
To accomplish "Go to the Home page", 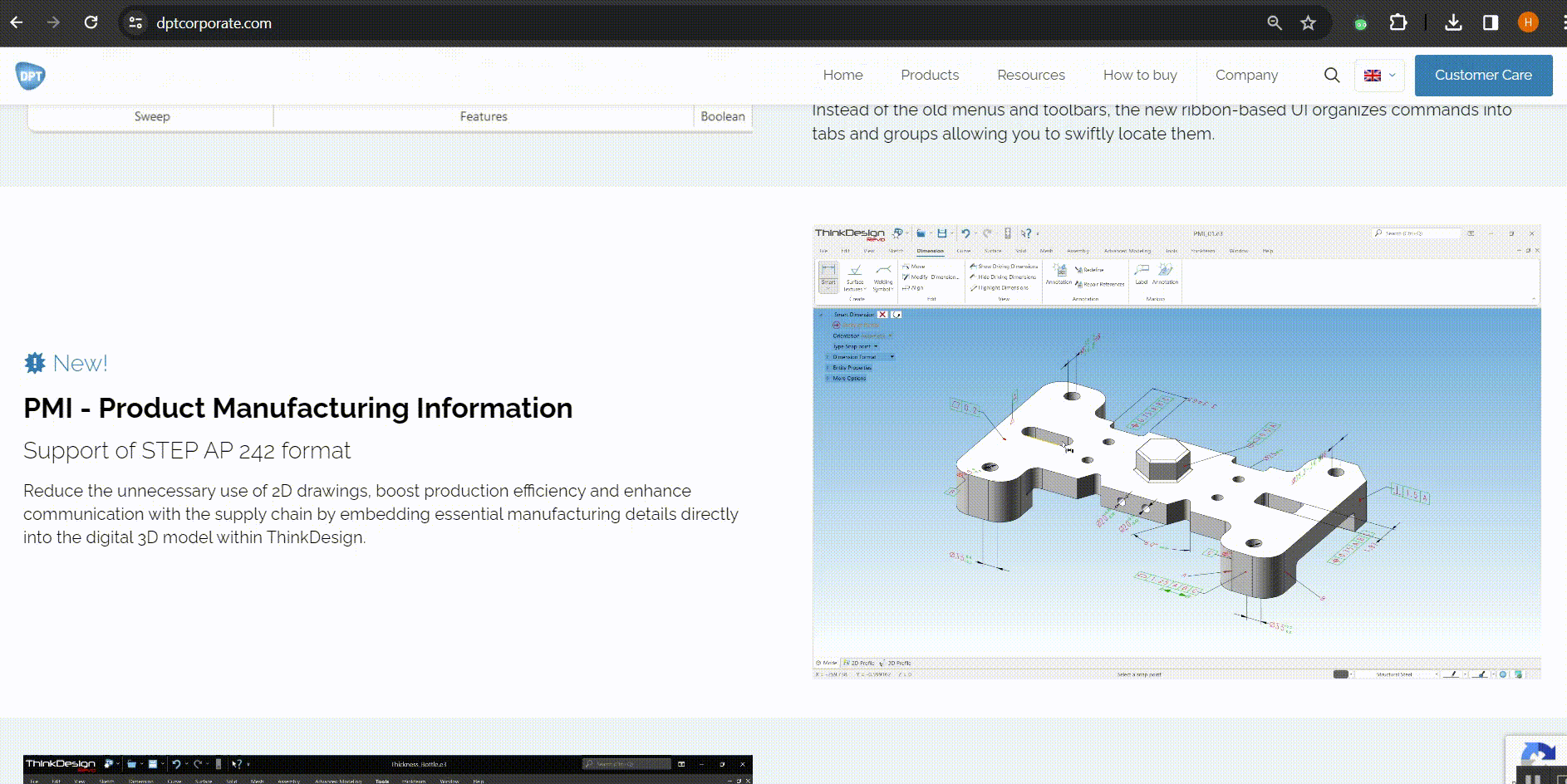I will [x=842, y=76].
